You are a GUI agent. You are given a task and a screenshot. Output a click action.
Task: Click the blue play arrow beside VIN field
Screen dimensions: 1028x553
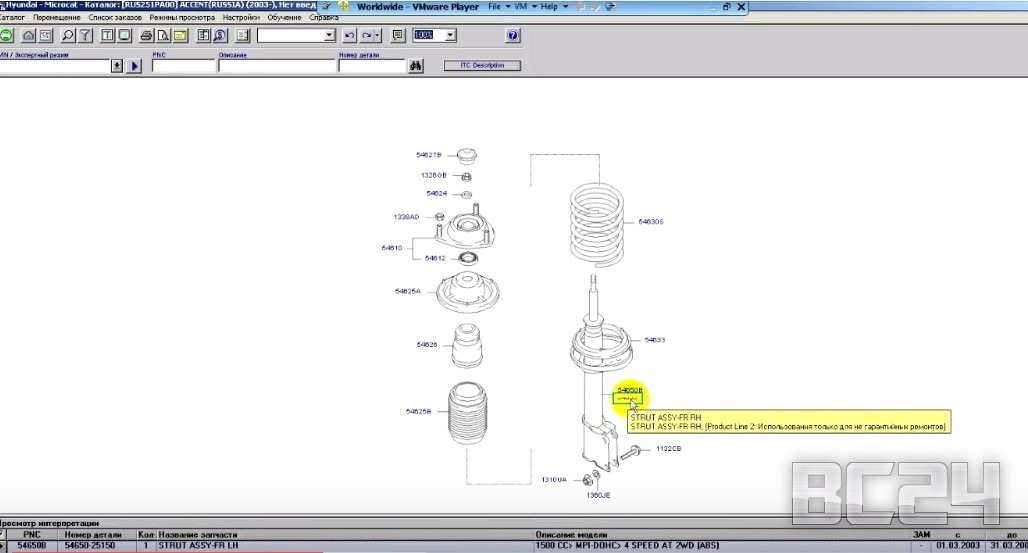tap(134, 66)
